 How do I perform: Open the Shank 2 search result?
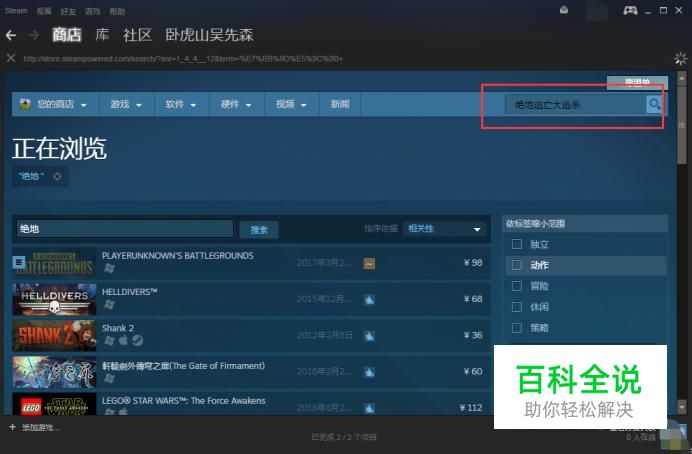pyautogui.click(x=252, y=335)
